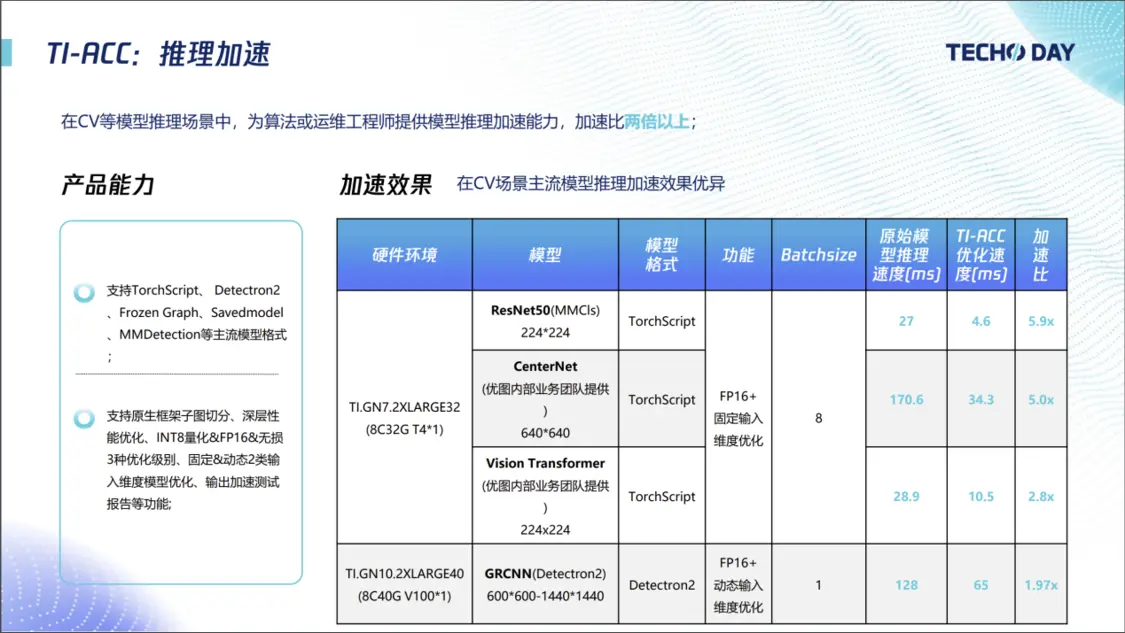Image resolution: width=1125 pixels, height=633 pixels.
Task: Click the 加速比 column header
Action: pos(1040,255)
